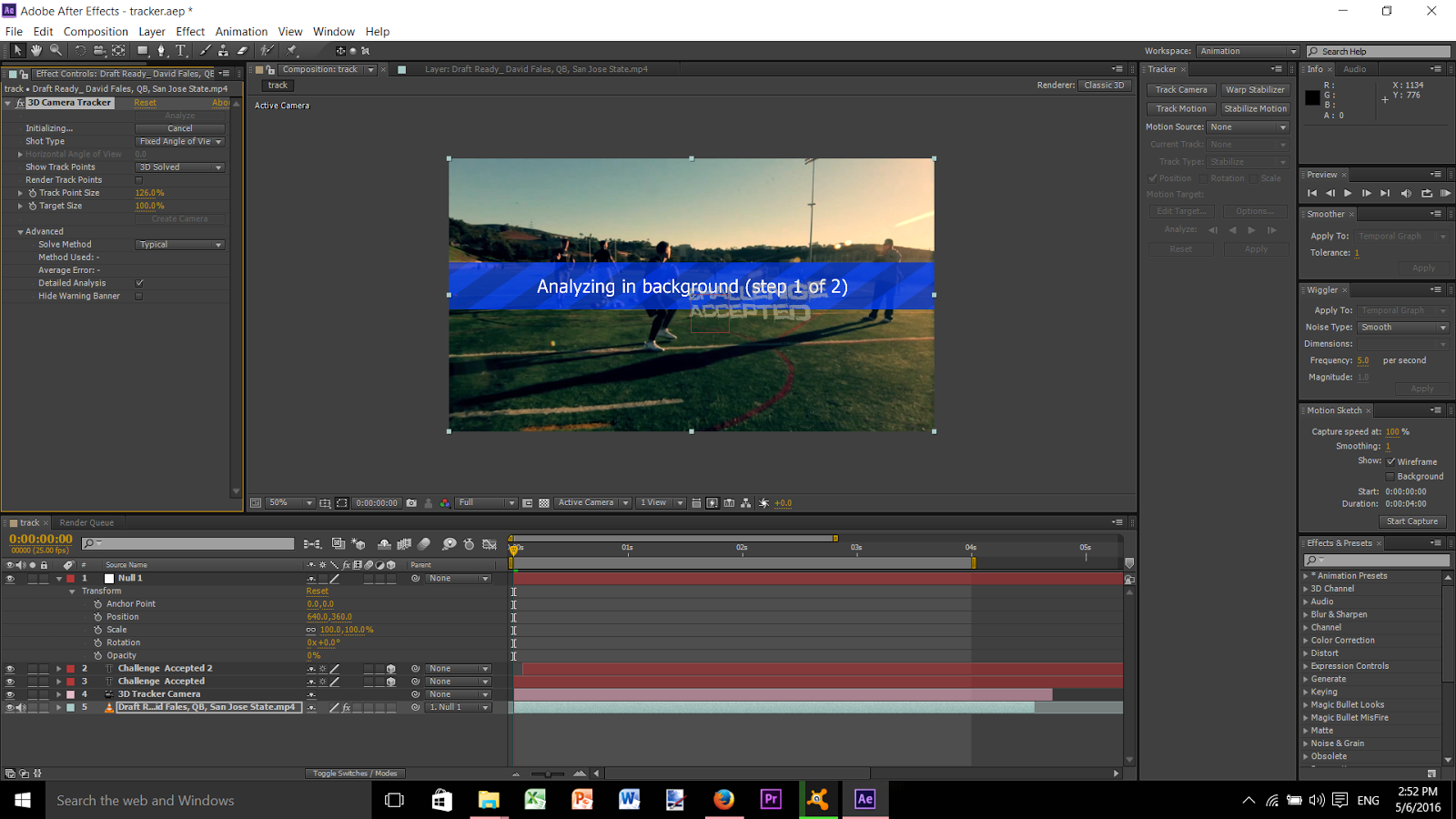
Task: Toggle region of interest in viewer
Action: 528,503
